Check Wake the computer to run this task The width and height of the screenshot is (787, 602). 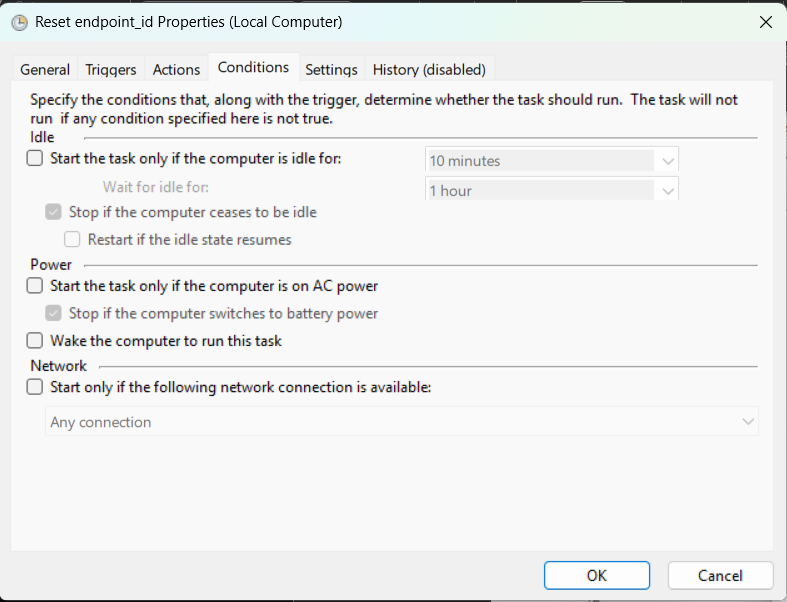point(35,341)
